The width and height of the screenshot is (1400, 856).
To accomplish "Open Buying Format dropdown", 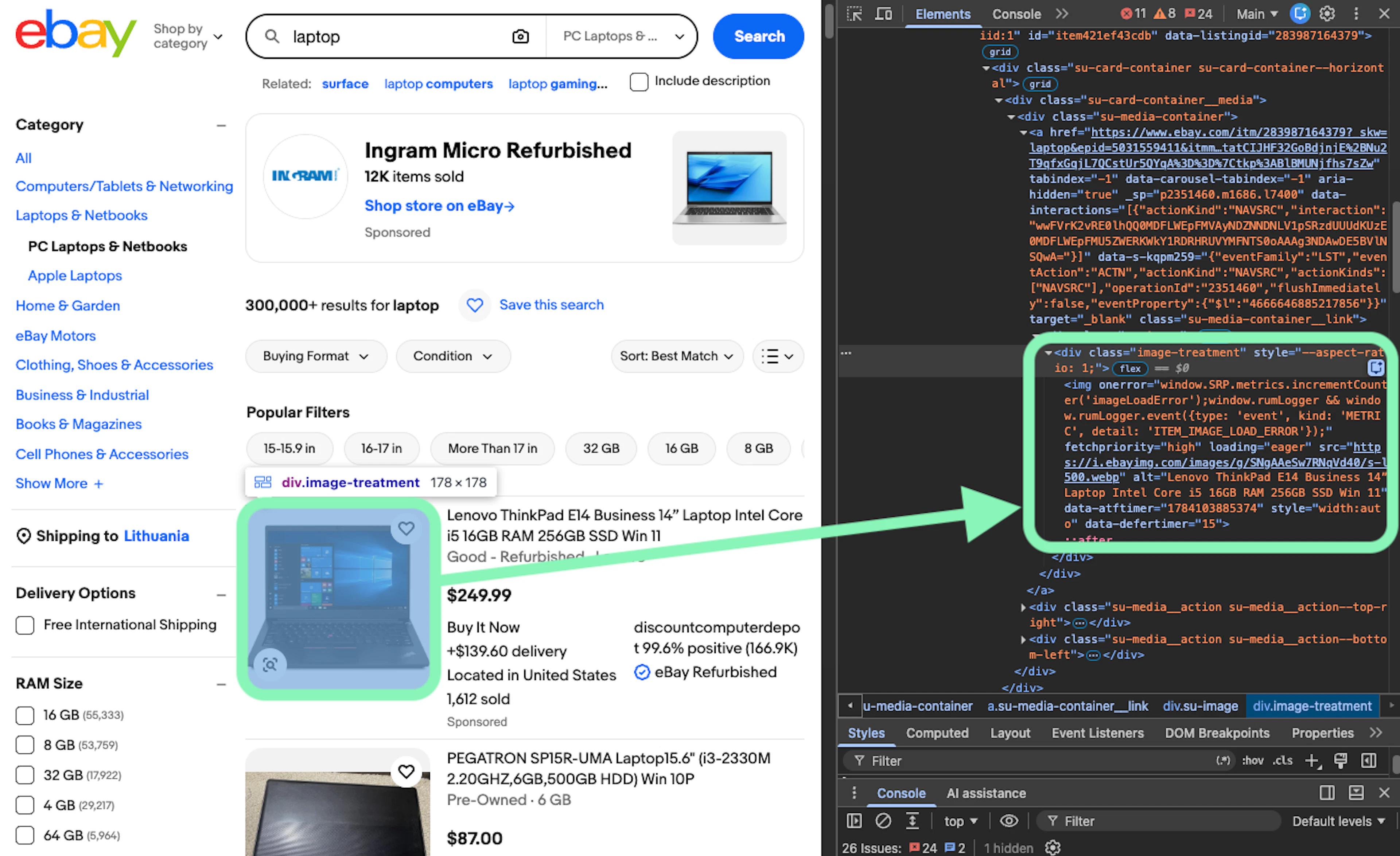I will pos(316,356).
